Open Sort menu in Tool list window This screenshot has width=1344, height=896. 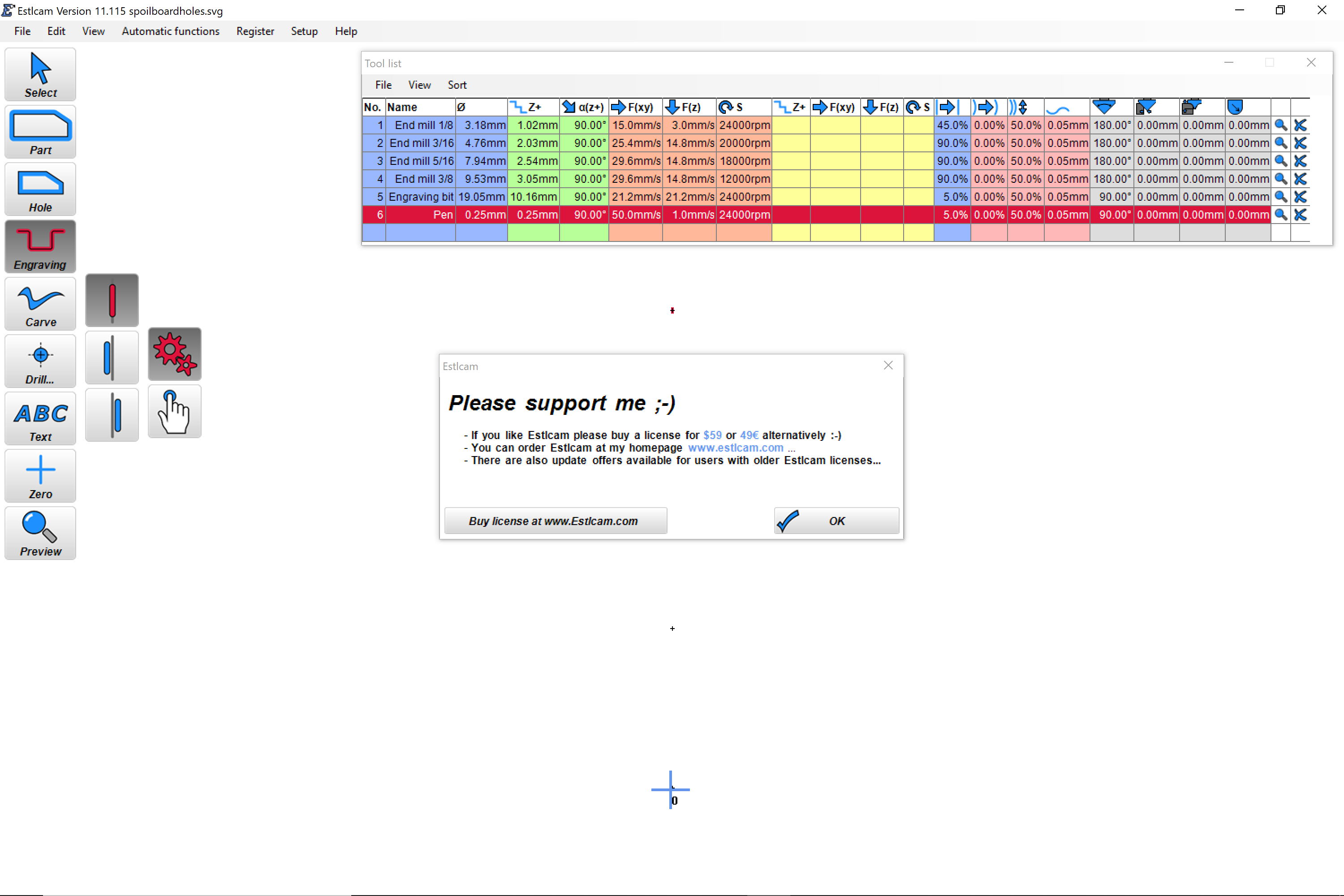pos(457,85)
